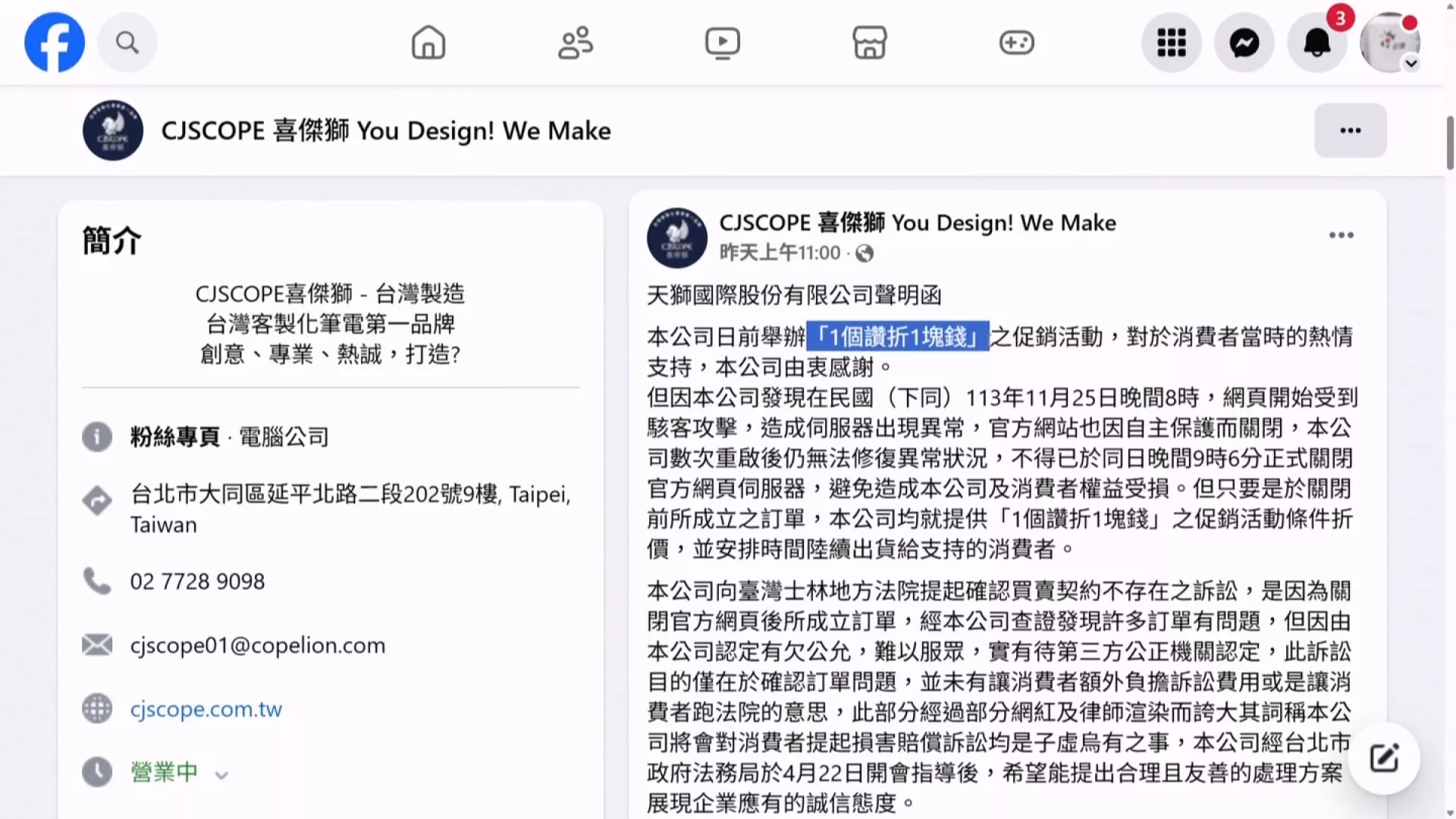Click the post author name CJSCOPE 喜傑獅
Image resolution: width=1456 pixels, height=819 pixels.
(x=918, y=222)
